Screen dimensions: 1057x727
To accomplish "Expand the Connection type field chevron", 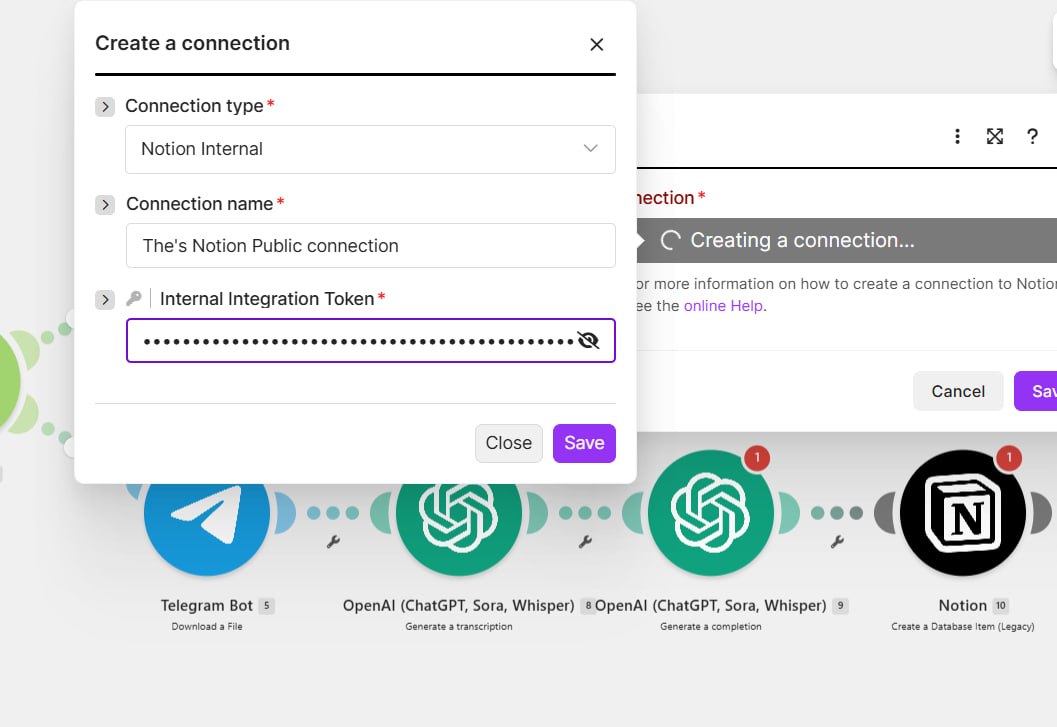I will click(104, 107).
